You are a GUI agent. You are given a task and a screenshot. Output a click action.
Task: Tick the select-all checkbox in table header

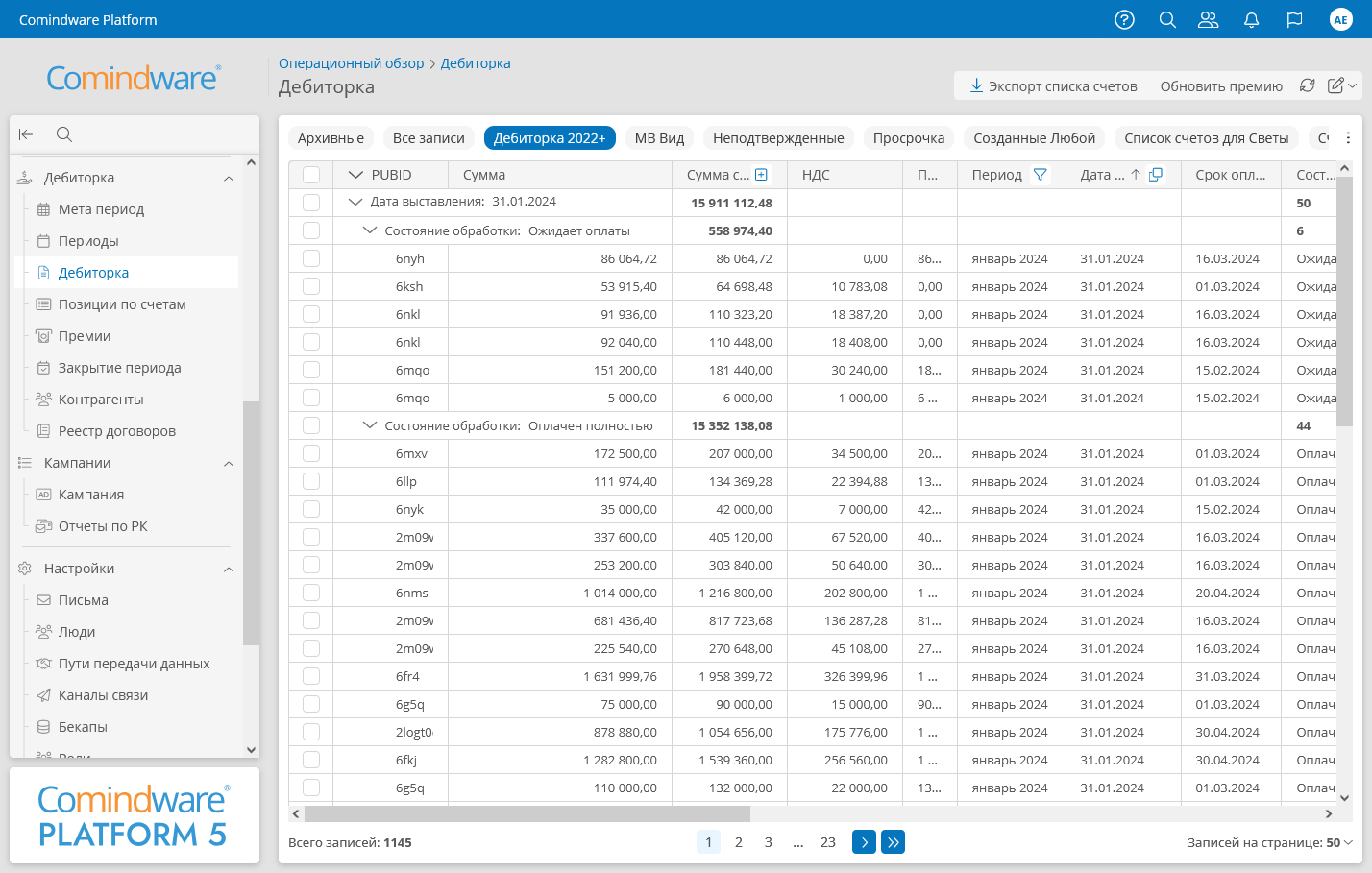[x=311, y=175]
